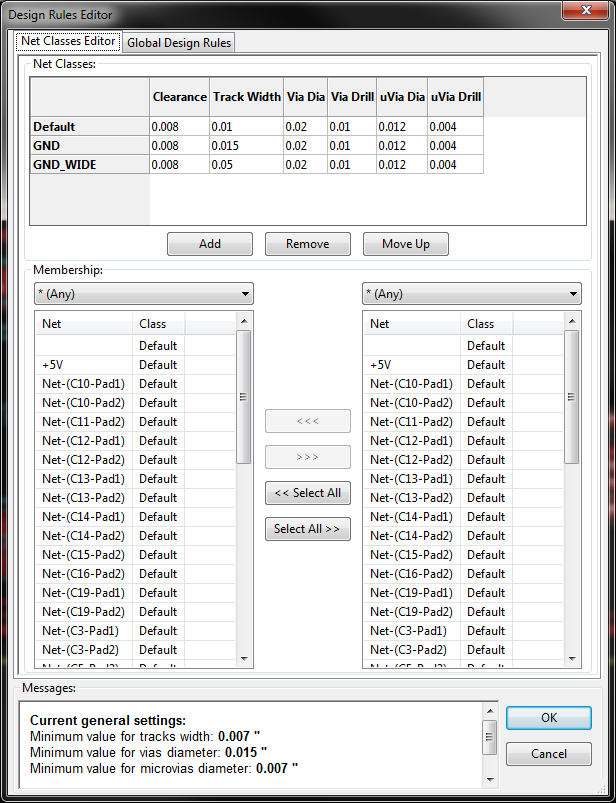Confirm the dialog with OK
The width and height of the screenshot is (616, 803).
tap(548, 718)
